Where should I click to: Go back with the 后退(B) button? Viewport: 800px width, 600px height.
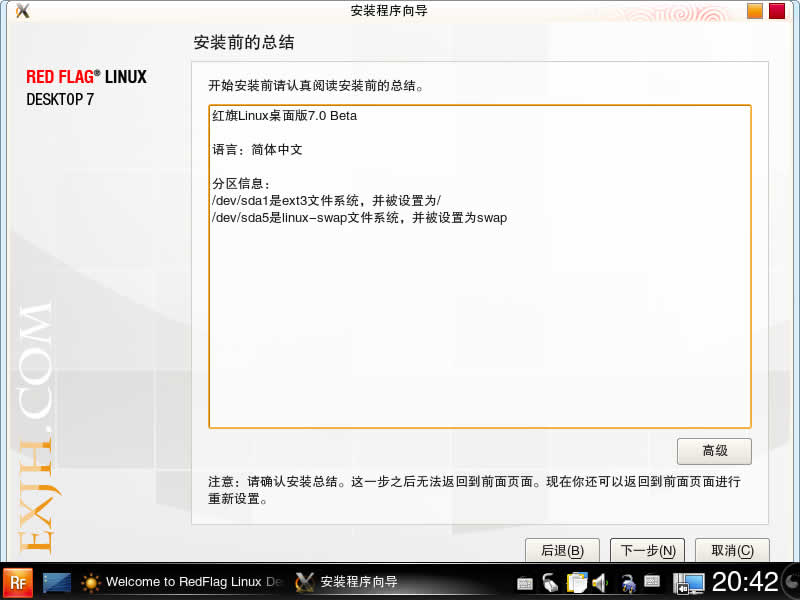click(x=562, y=551)
